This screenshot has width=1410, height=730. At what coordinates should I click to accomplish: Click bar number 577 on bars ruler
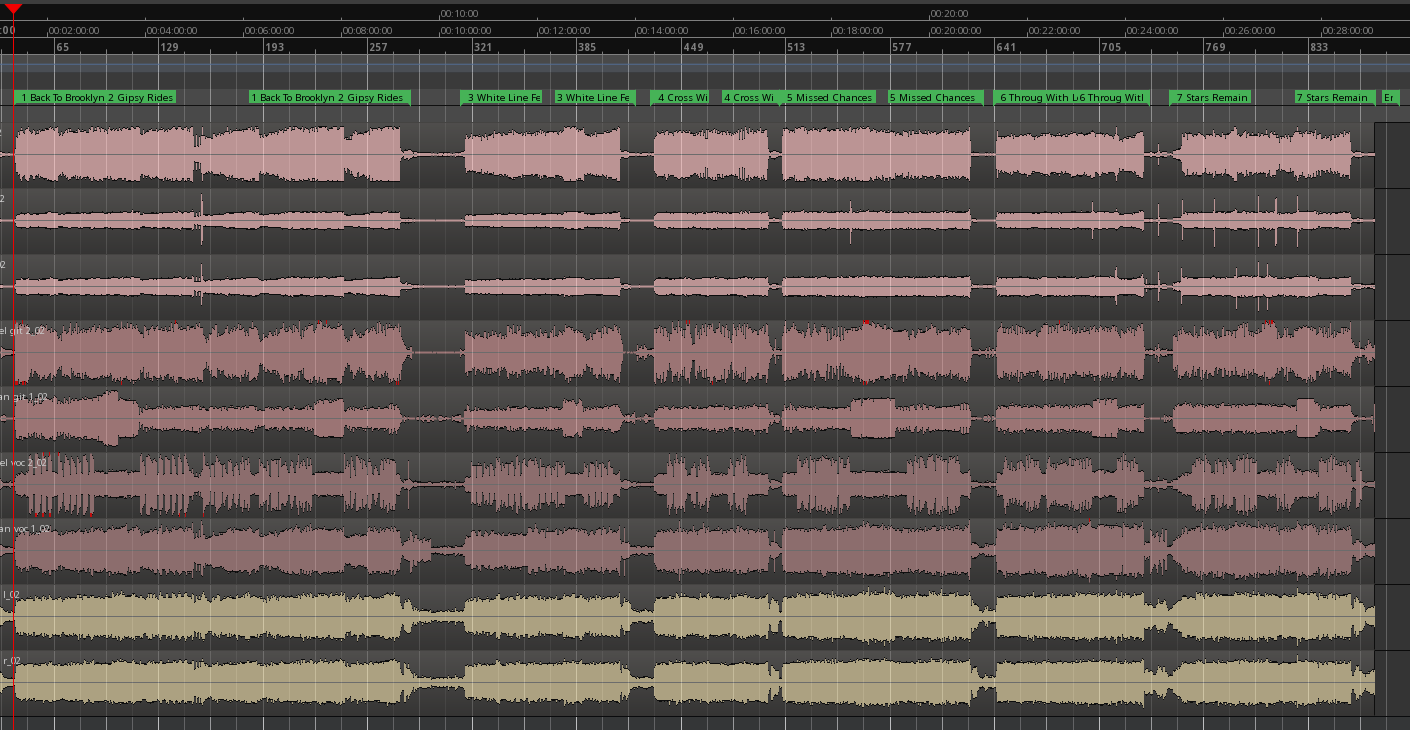pos(902,47)
